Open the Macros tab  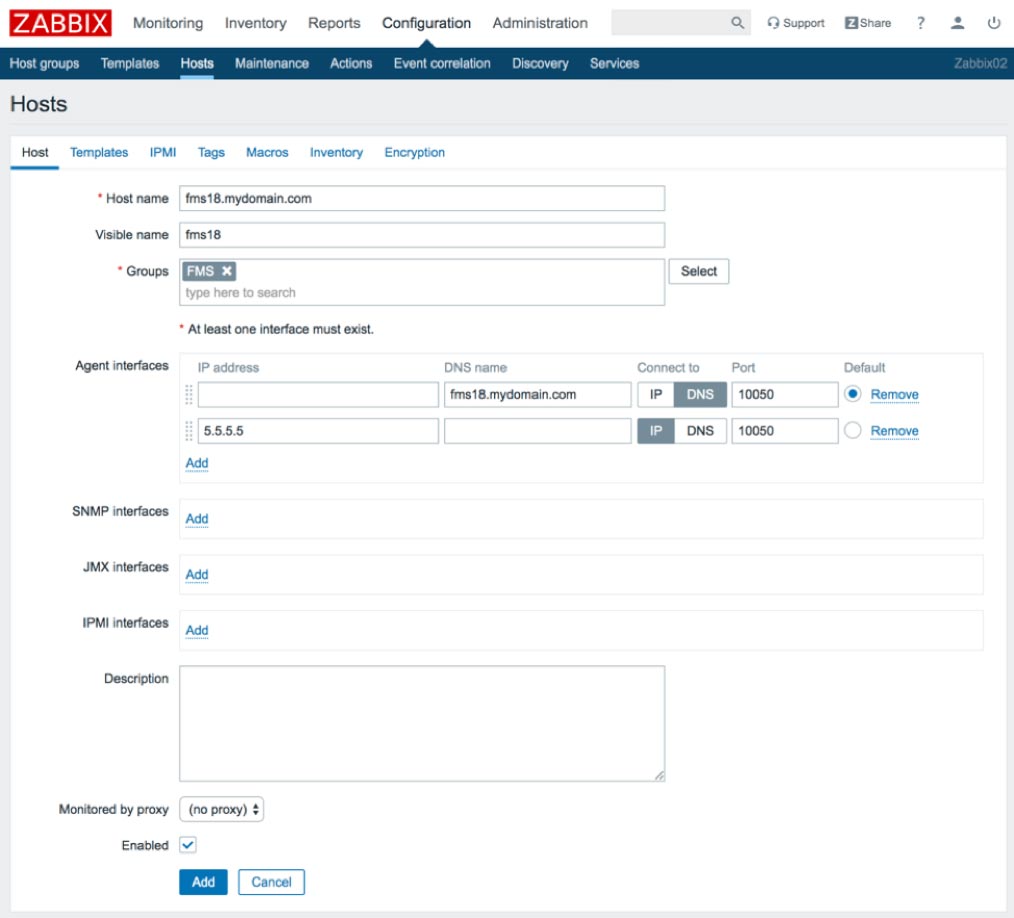(267, 153)
